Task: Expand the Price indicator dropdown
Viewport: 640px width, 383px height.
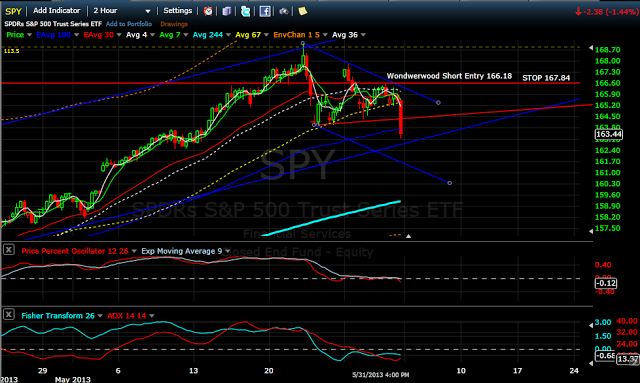Action: pyautogui.click(x=29, y=35)
